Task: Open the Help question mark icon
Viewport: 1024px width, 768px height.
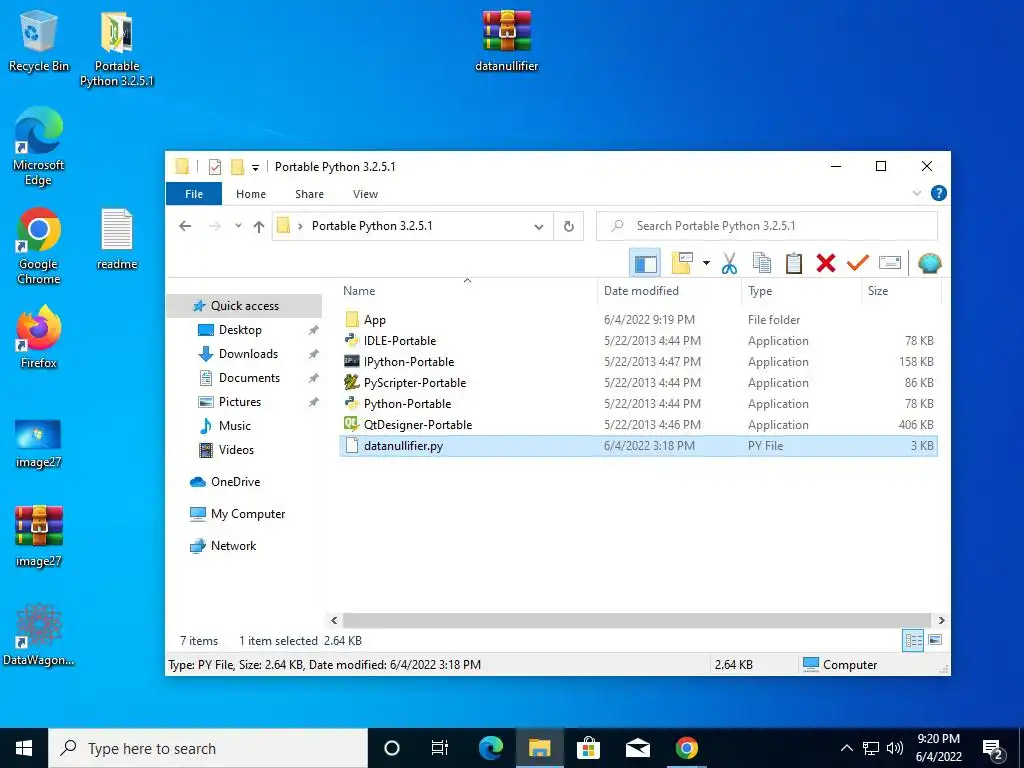Action: [x=938, y=193]
